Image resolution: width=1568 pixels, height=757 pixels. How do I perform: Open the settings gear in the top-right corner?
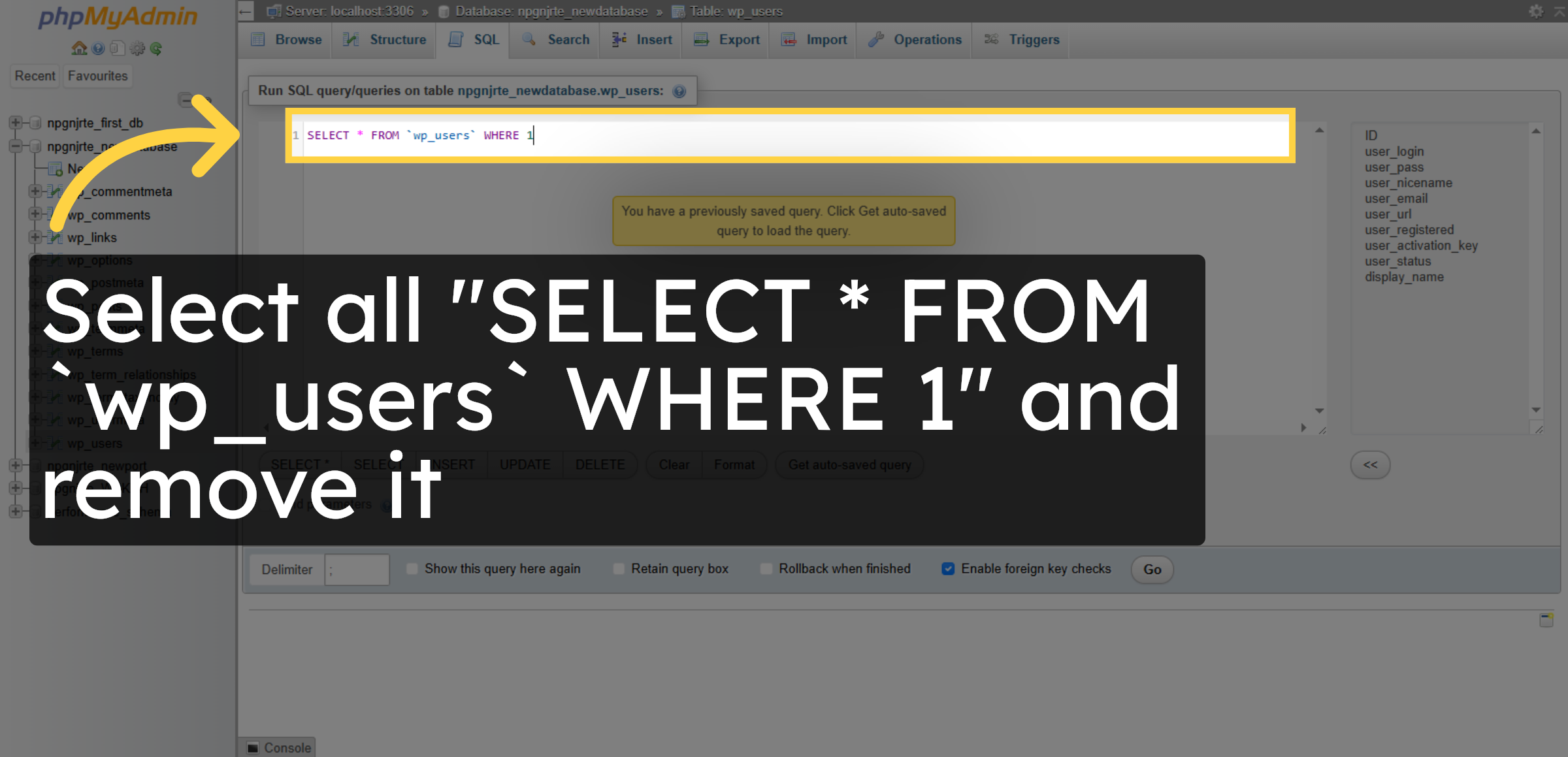[1535, 10]
